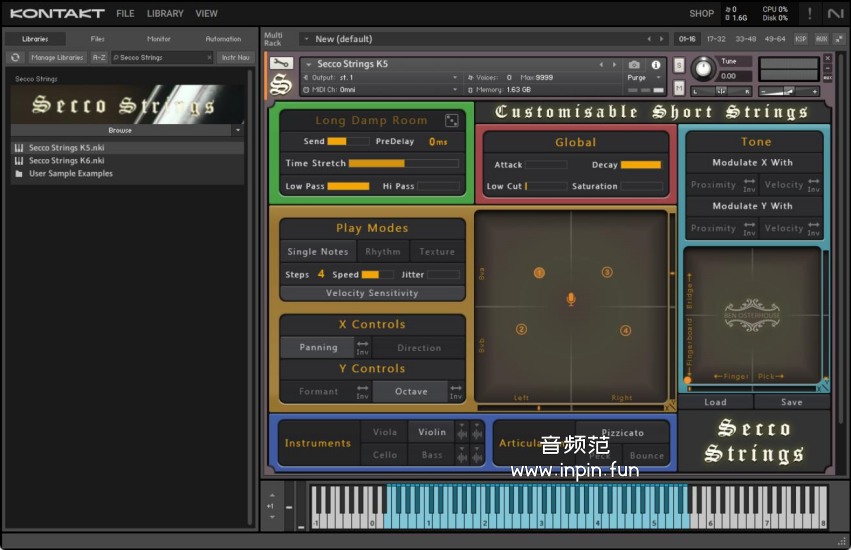Toggle the Solo (S) button on instrument

tap(680, 65)
